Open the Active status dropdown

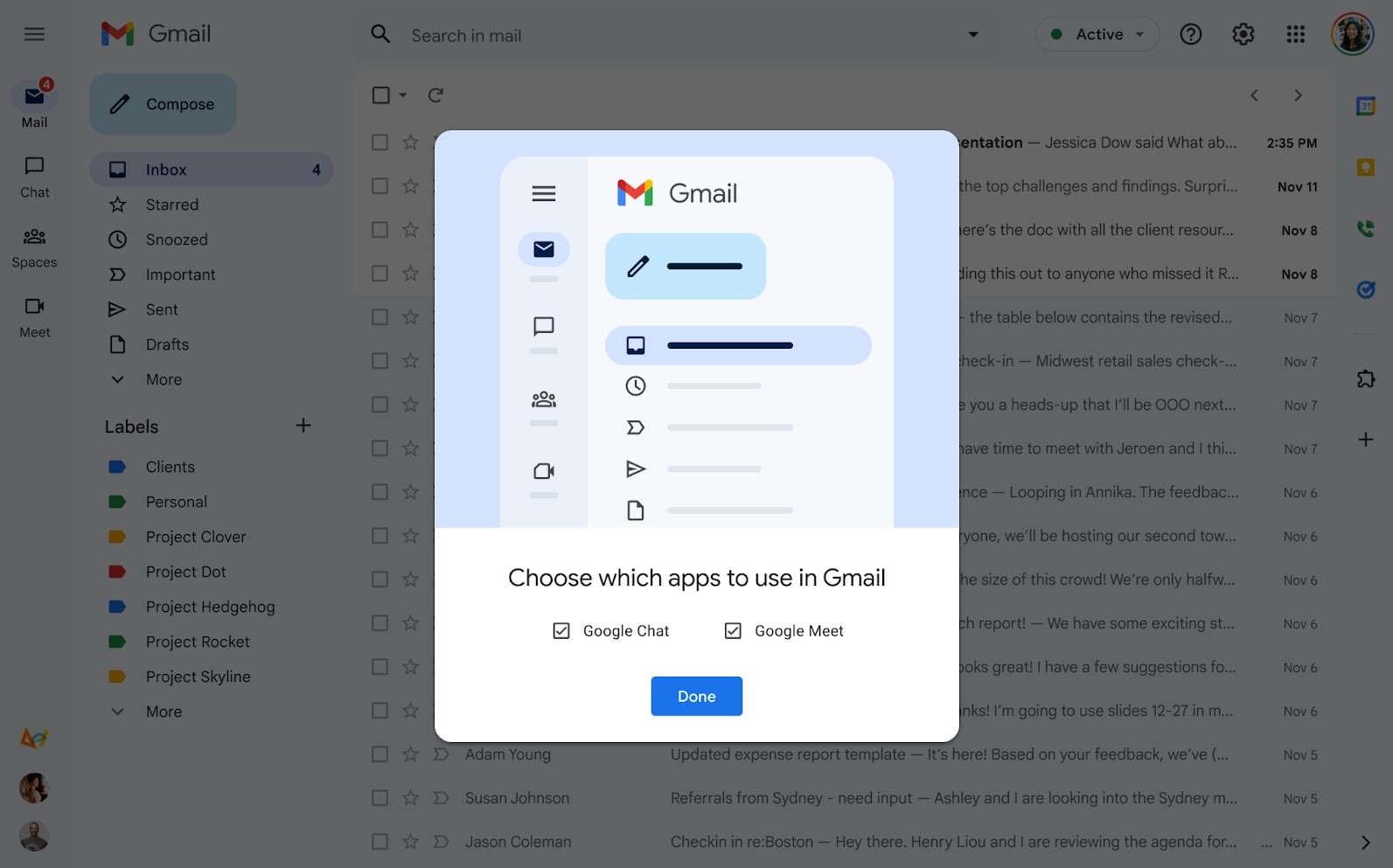(1097, 34)
